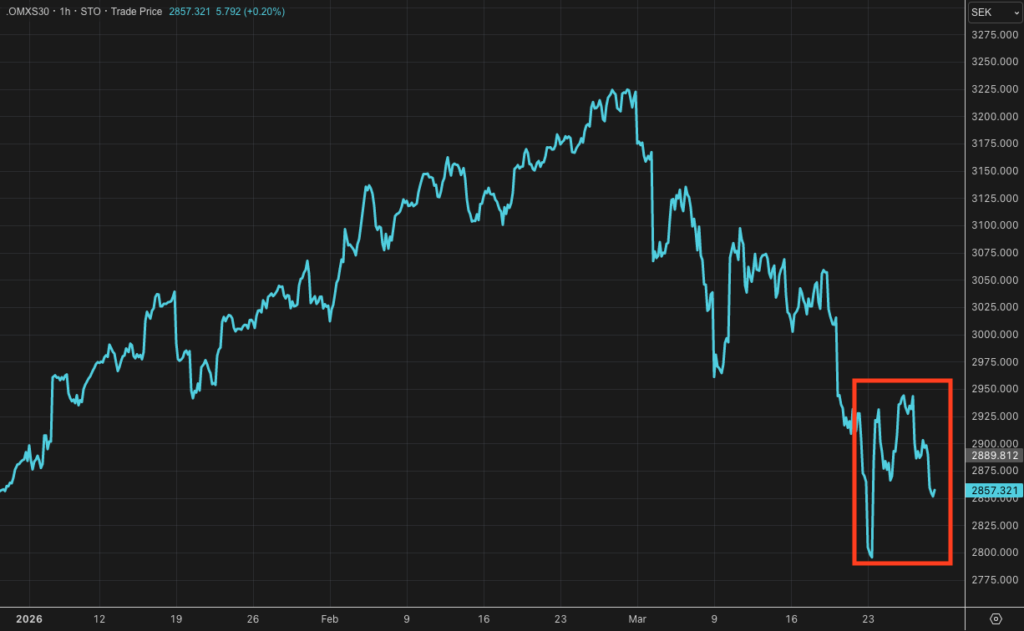
Task: Select the Trade Price legend label
Action: [136, 12]
